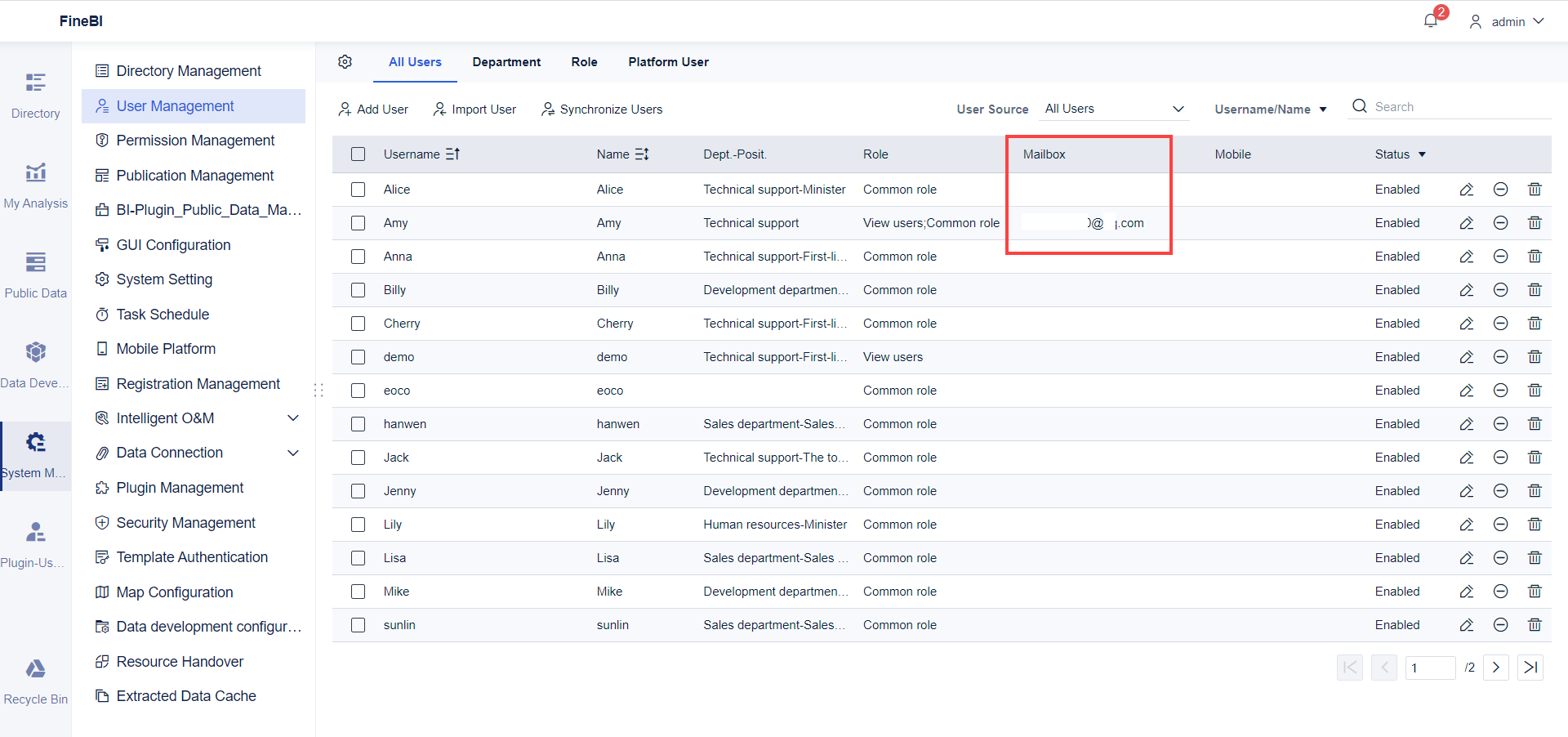Open the Platform User tab
Viewport: 1568px width, 737px height.
point(668,61)
